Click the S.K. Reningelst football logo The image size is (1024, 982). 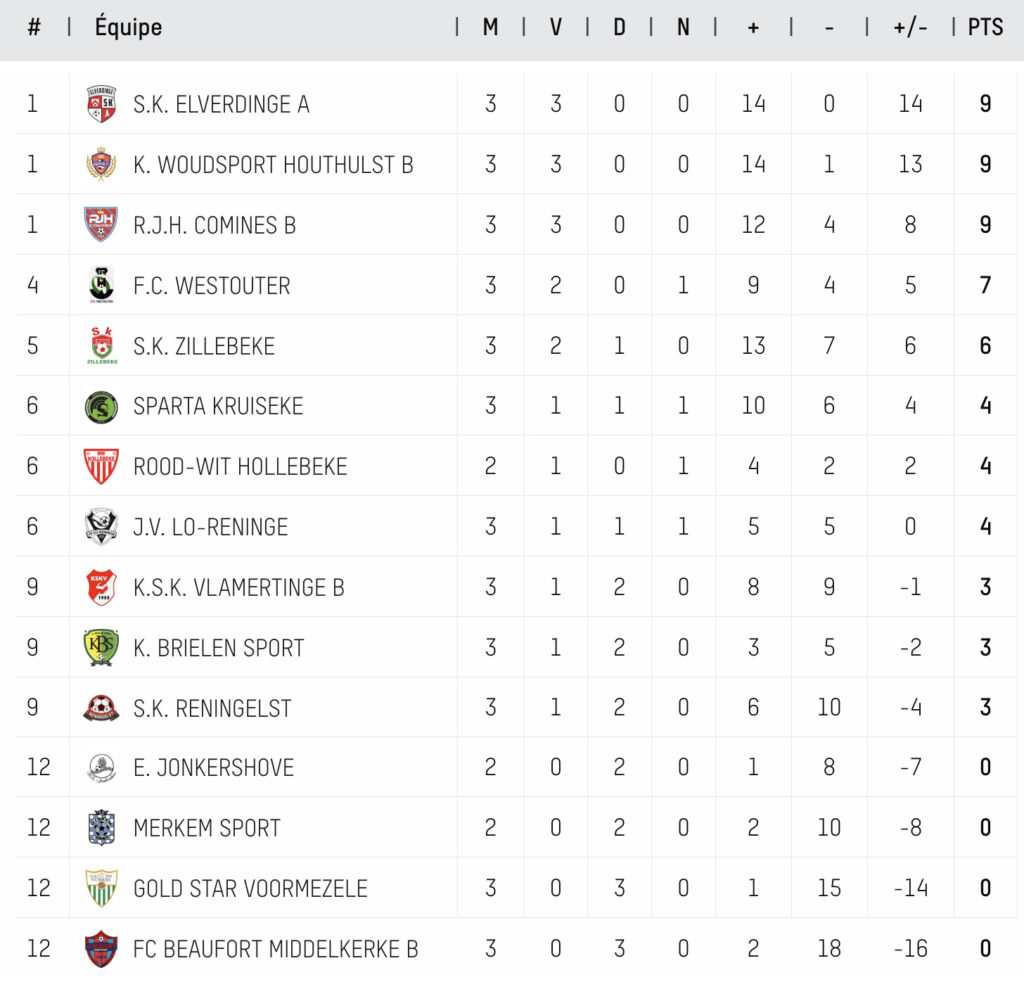101,708
